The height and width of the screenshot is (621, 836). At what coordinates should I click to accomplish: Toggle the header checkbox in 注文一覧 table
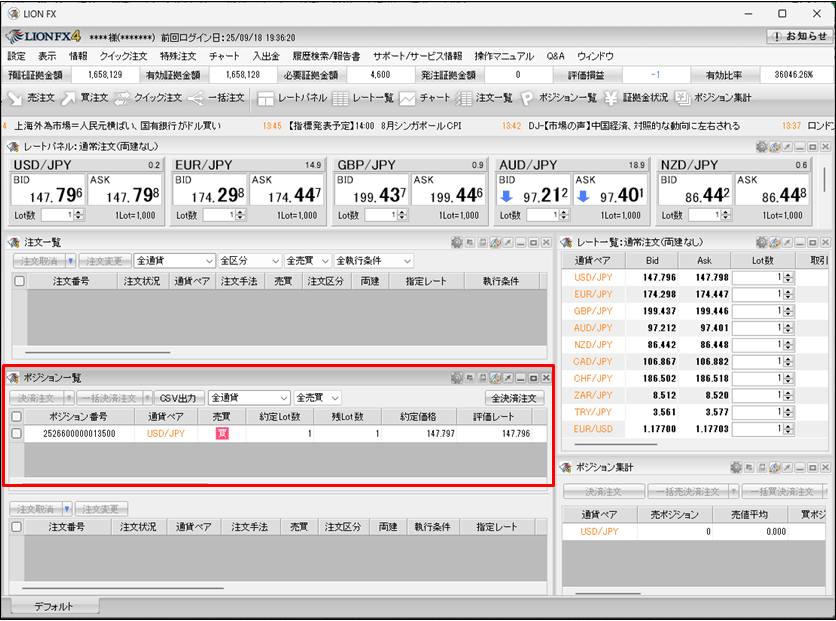click(19, 282)
